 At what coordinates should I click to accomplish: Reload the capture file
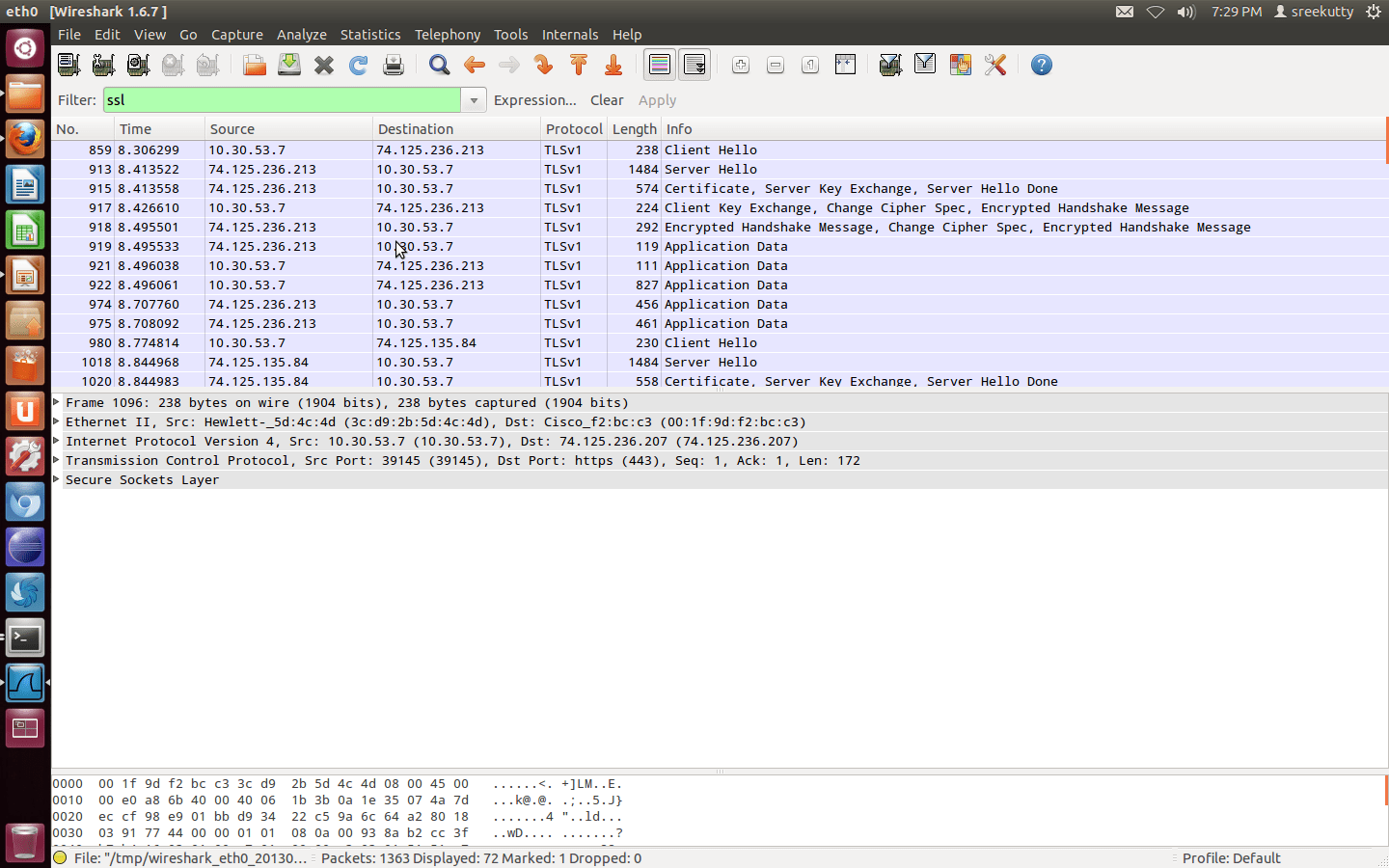(x=359, y=65)
